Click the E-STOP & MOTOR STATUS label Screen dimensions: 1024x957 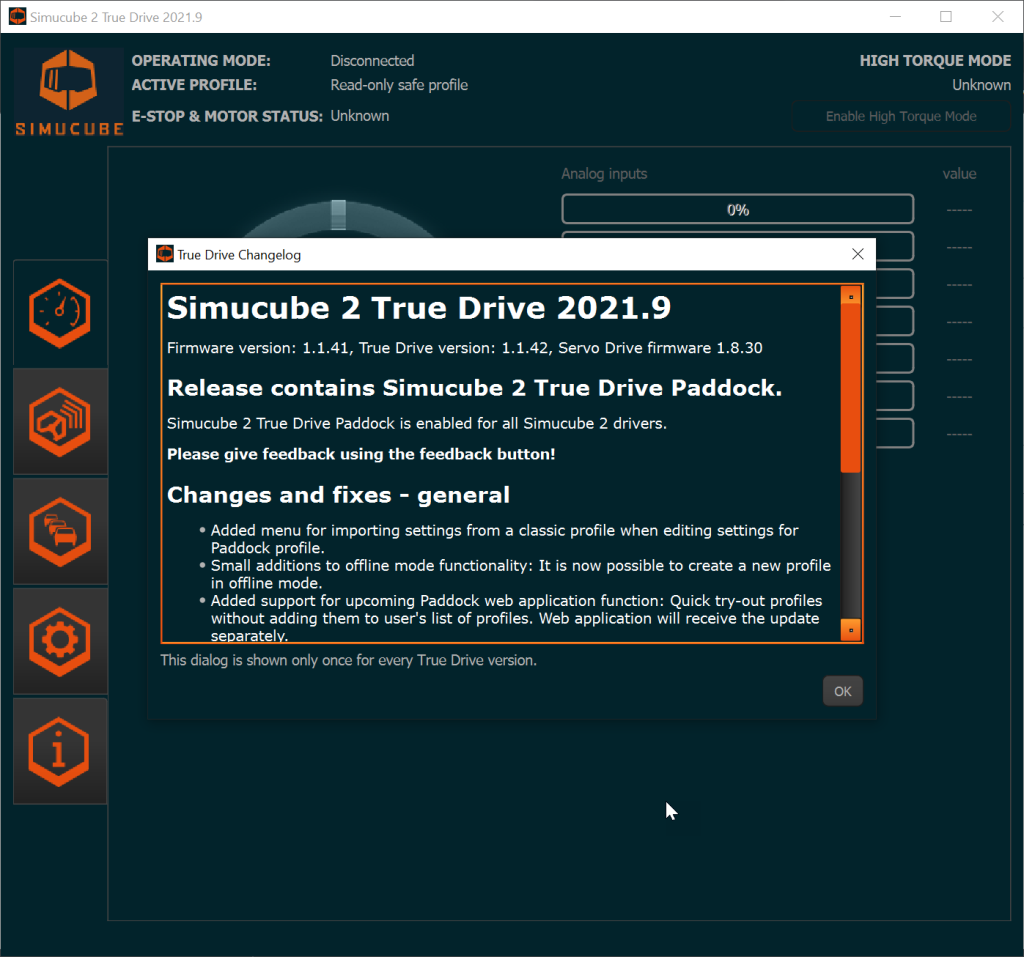point(227,116)
